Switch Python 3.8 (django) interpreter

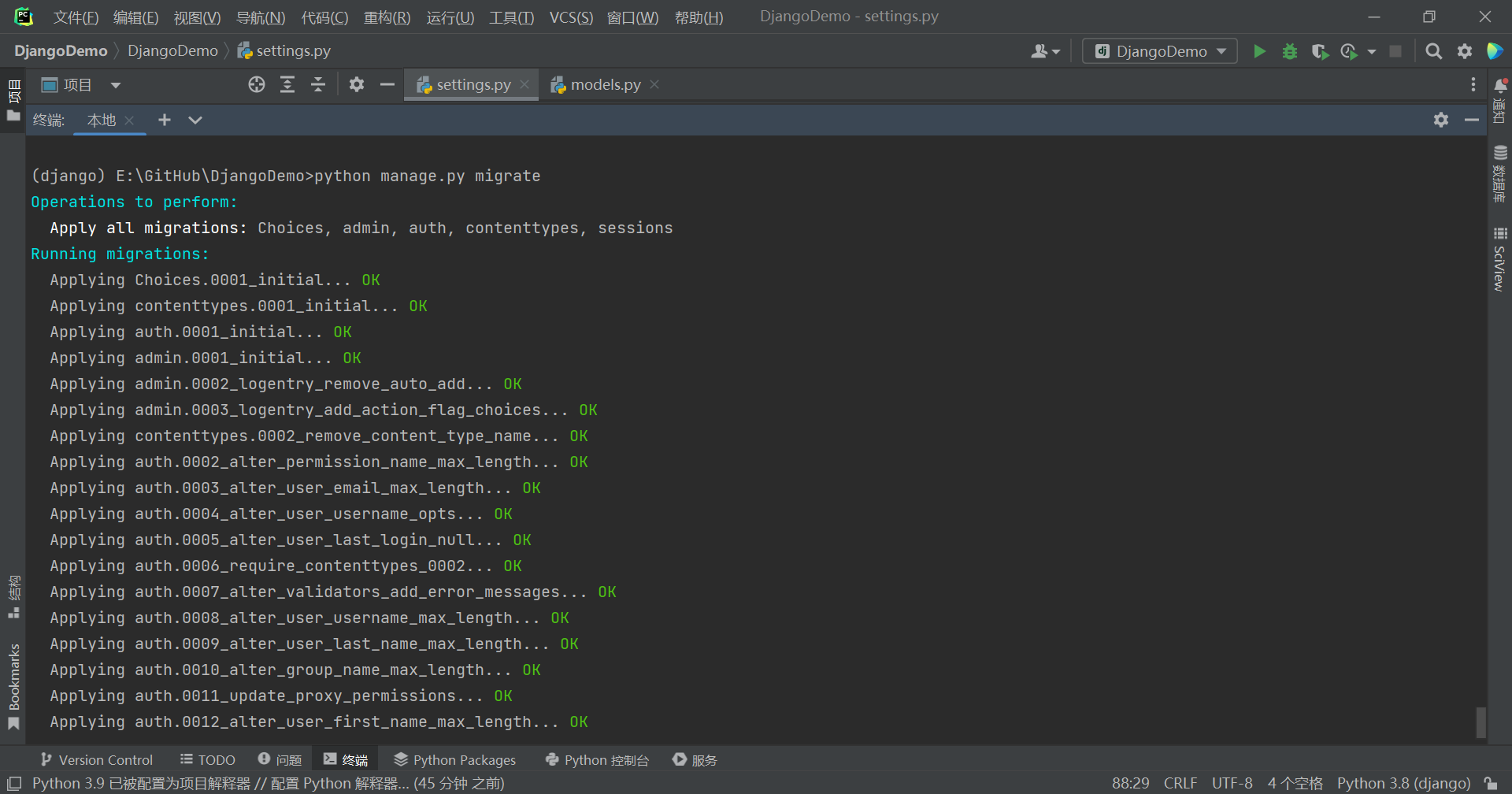coord(1403,784)
